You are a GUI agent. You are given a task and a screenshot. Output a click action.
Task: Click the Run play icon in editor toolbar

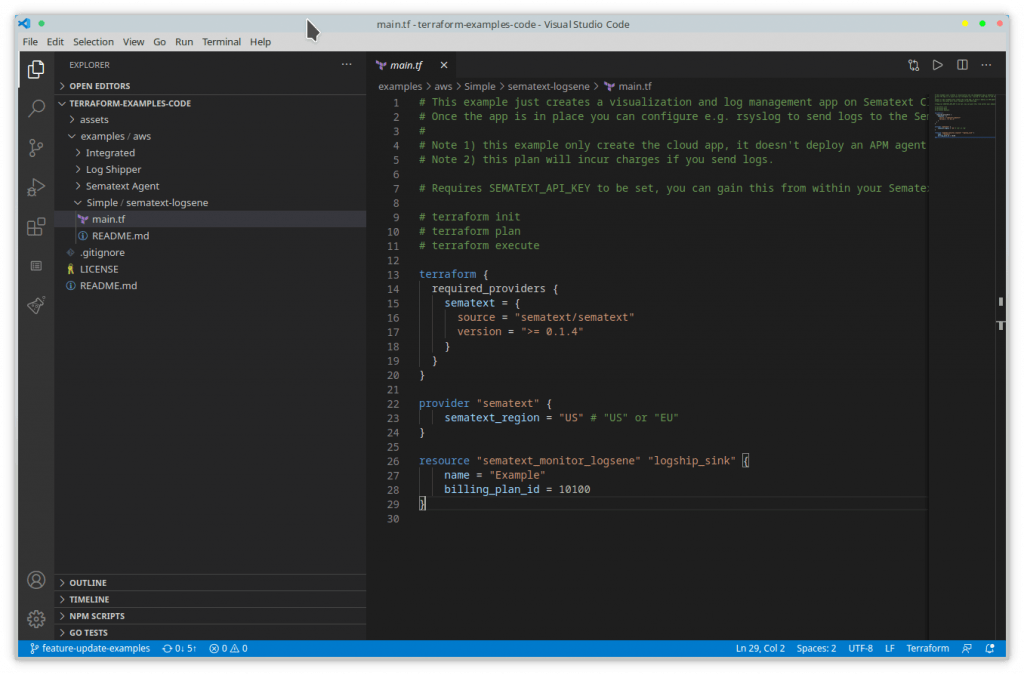tap(938, 65)
